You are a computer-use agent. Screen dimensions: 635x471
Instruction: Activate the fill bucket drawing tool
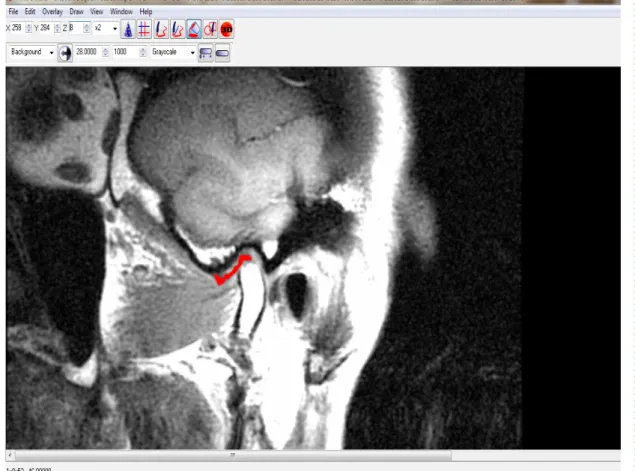(x=194, y=29)
